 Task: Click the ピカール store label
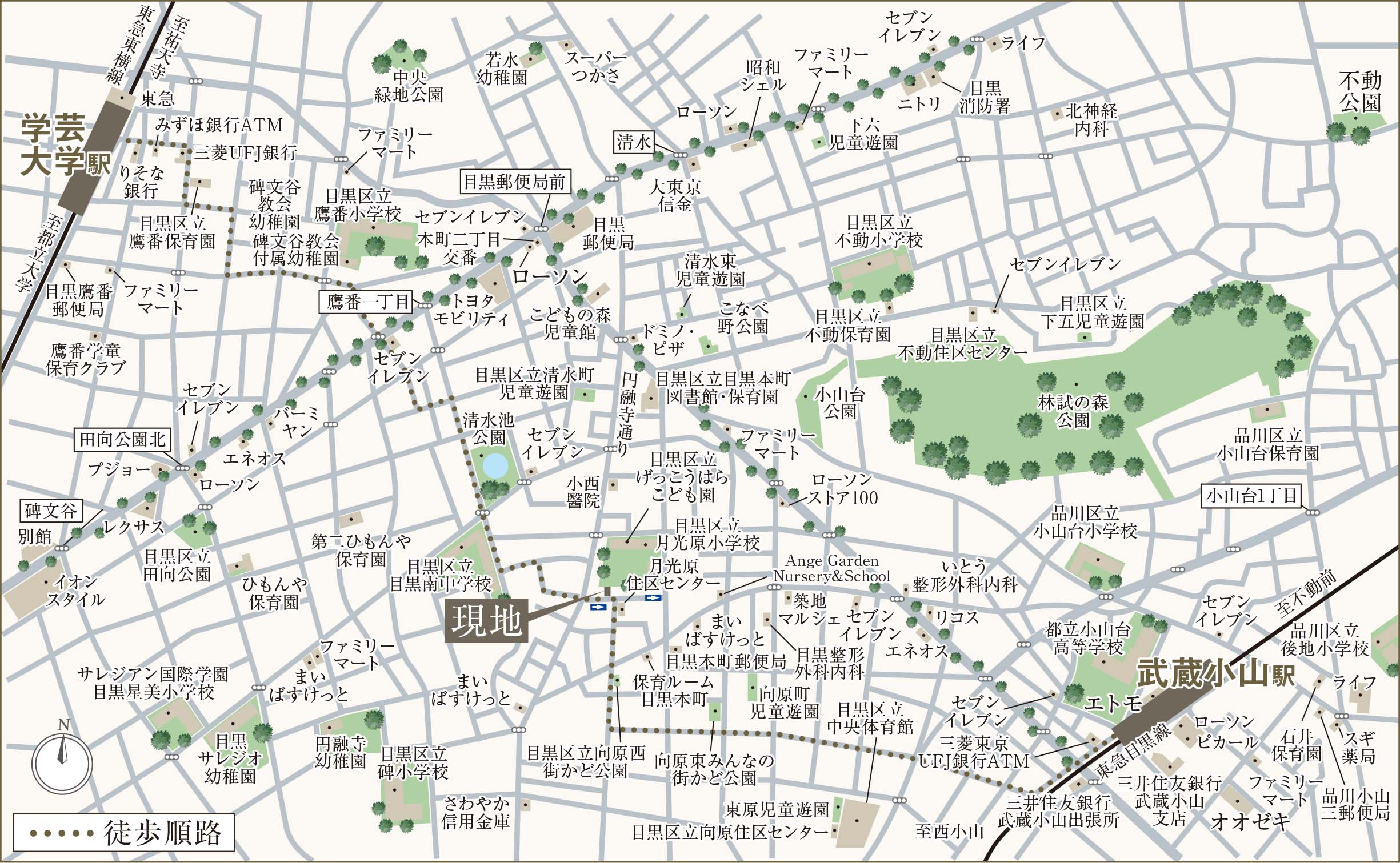coord(1227,742)
